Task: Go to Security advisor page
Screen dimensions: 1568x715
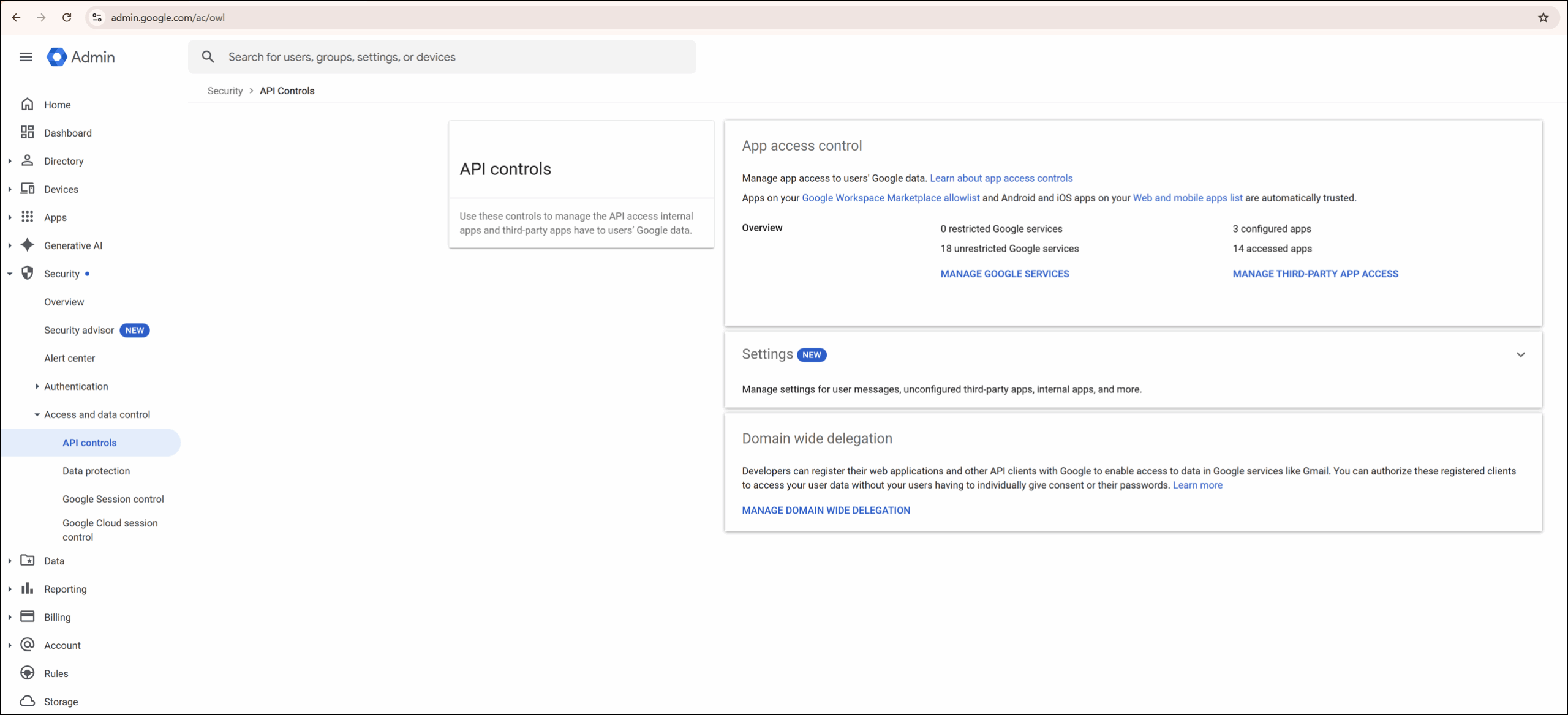Action: (x=79, y=330)
